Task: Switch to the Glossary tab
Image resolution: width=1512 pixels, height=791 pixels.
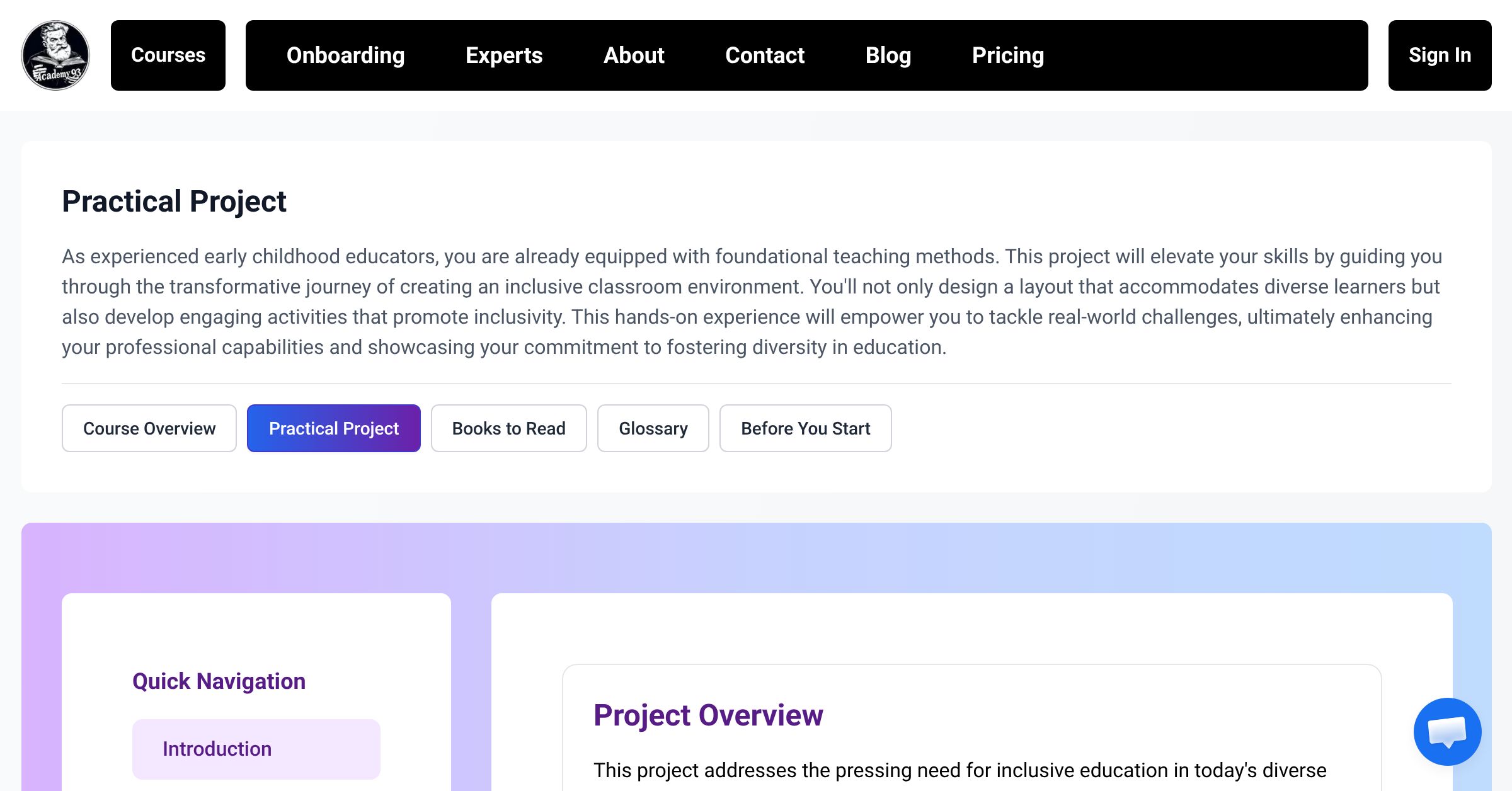Action: point(653,428)
